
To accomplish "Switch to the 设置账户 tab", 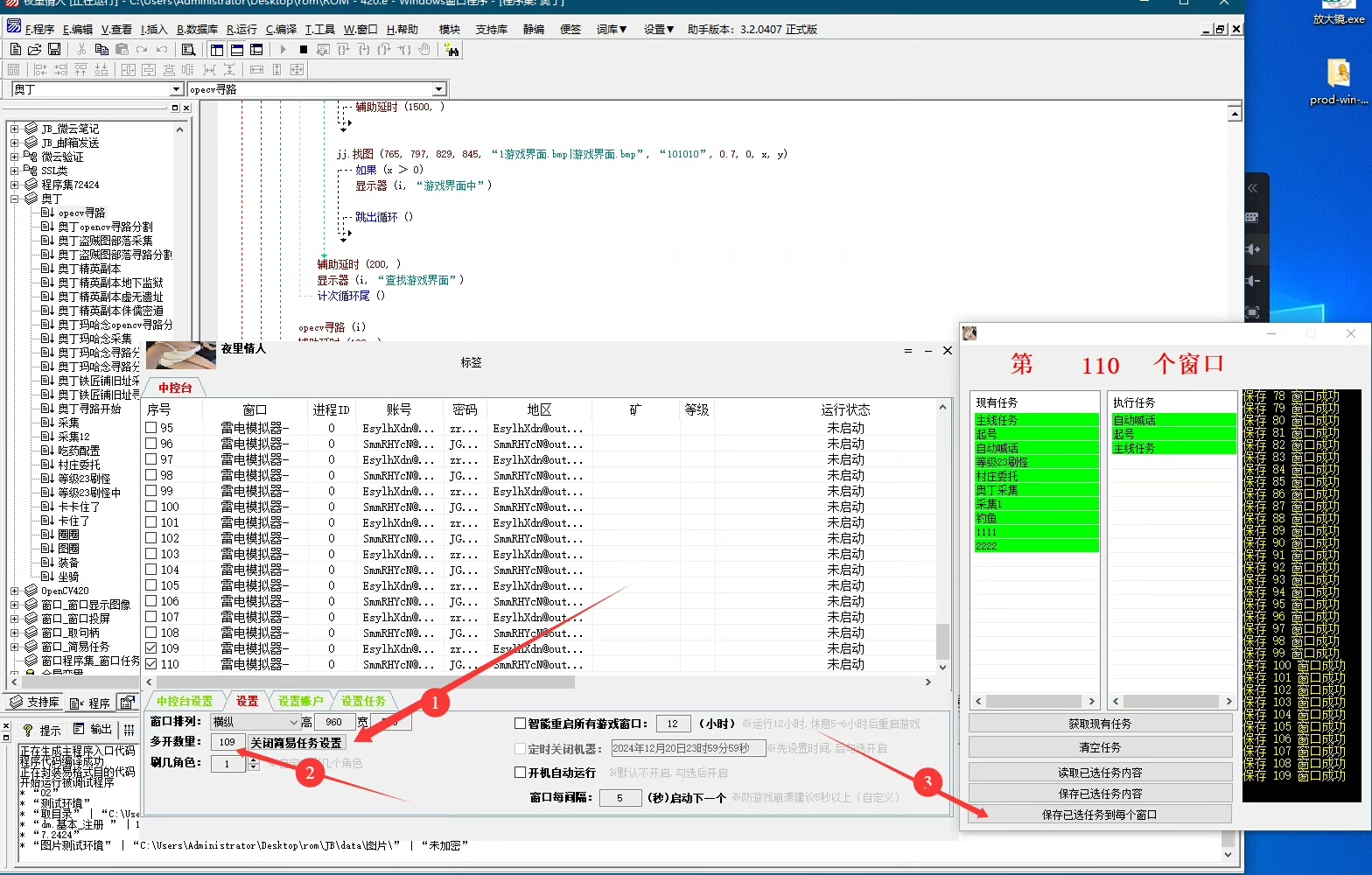I will coord(300,701).
